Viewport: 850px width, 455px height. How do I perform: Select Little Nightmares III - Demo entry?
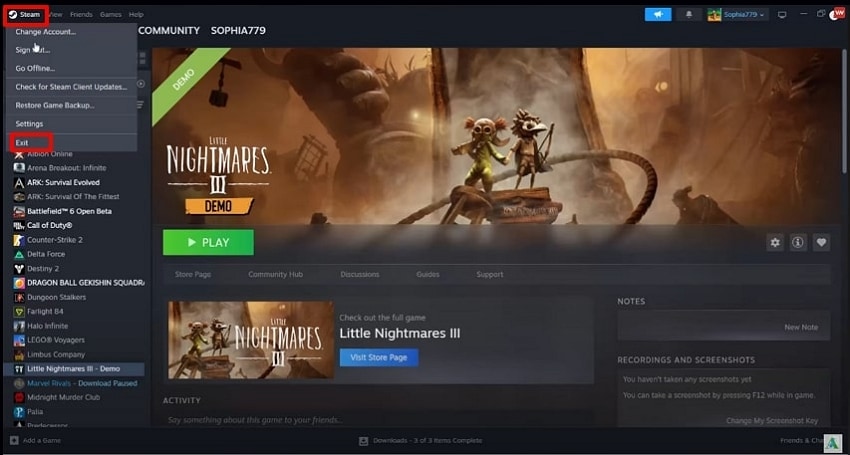(x=74, y=369)
